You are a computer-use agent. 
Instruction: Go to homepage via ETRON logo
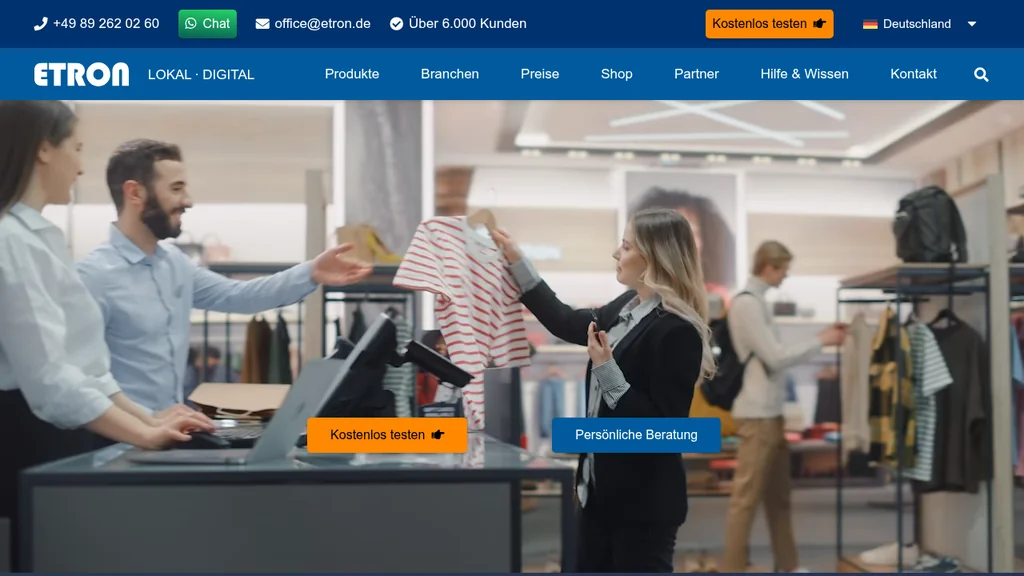pyautogui.click(x=82, y=74)
